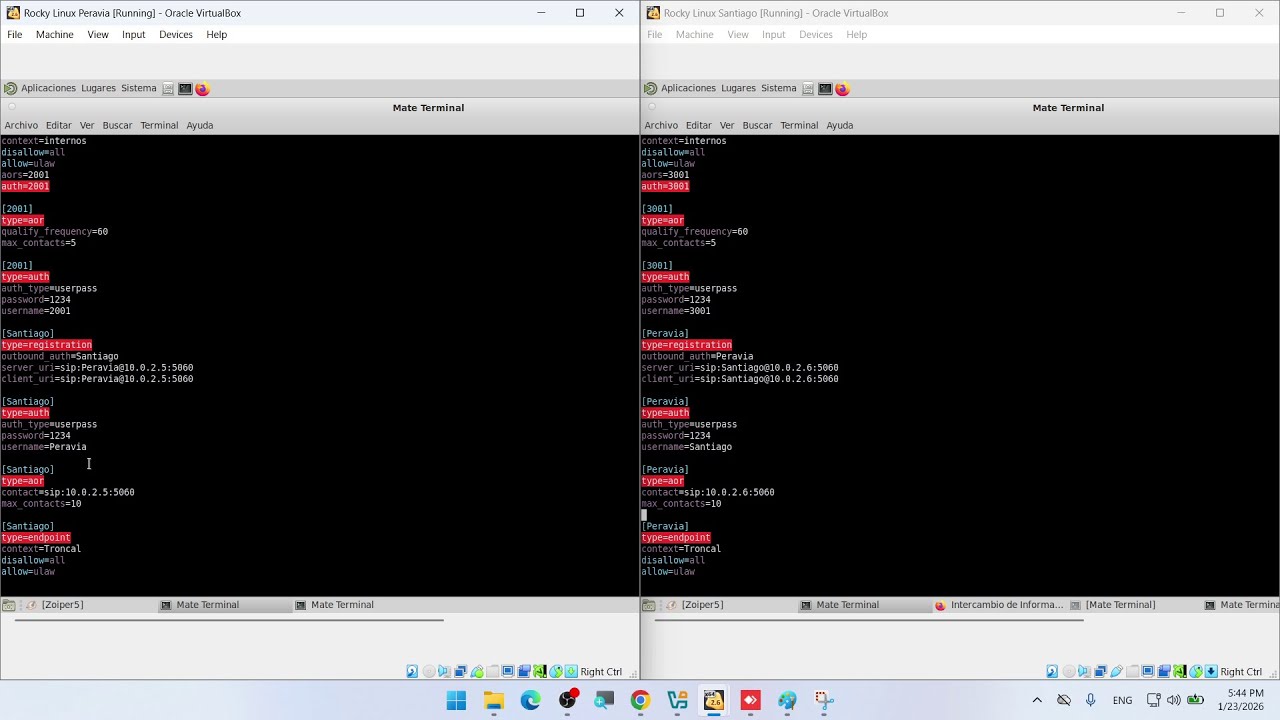Open Aplicaciones menu in Peravia panel
1280x720 pixels.
48,88
